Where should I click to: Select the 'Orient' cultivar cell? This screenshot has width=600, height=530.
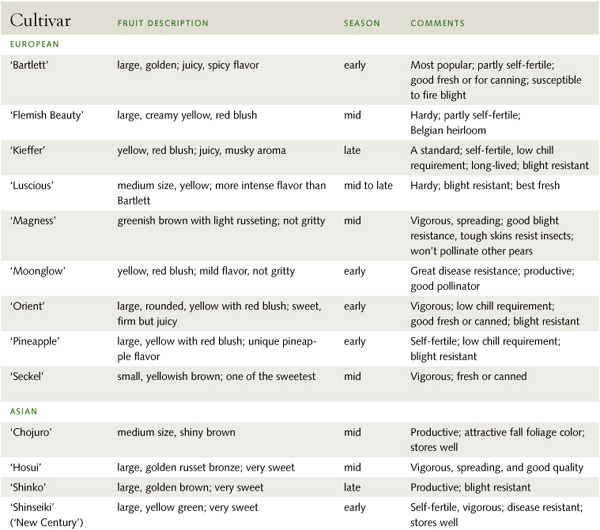(x=27, y=306)
